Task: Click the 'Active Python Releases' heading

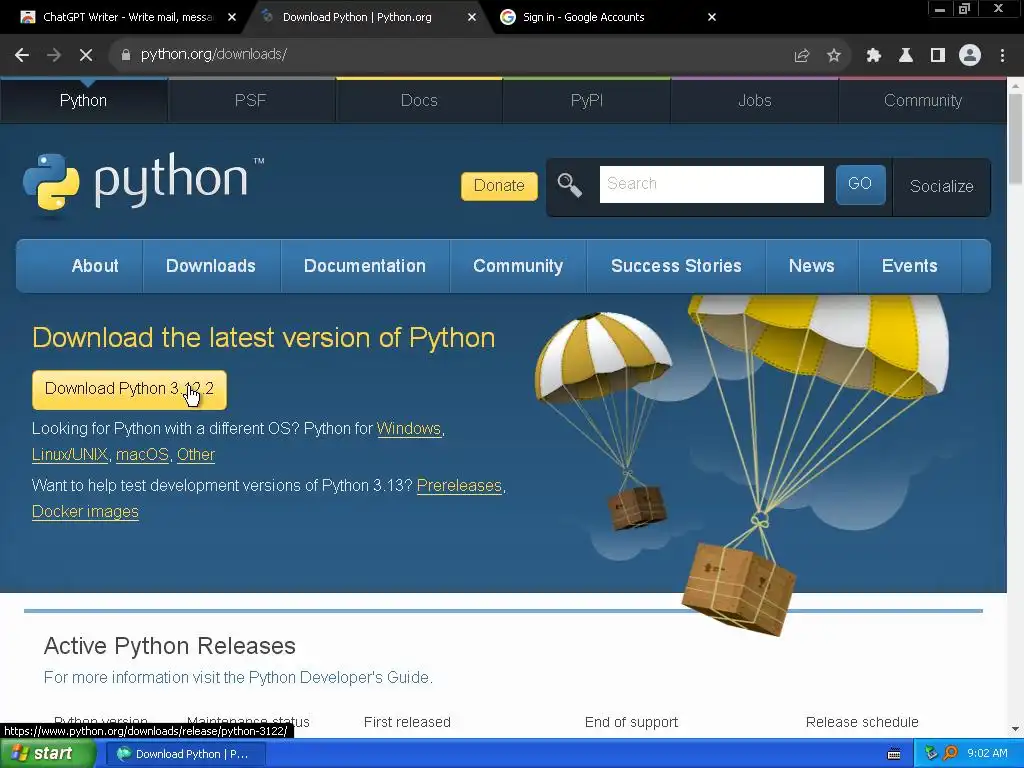Action: pyautogui.click(x=170, y=646)
